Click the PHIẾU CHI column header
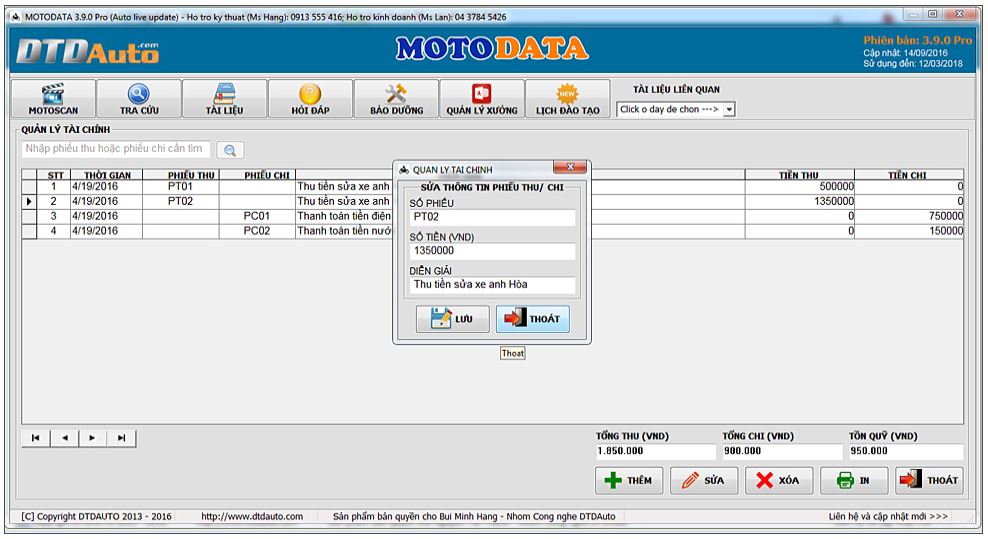988x539 pixels. point(257,175)
